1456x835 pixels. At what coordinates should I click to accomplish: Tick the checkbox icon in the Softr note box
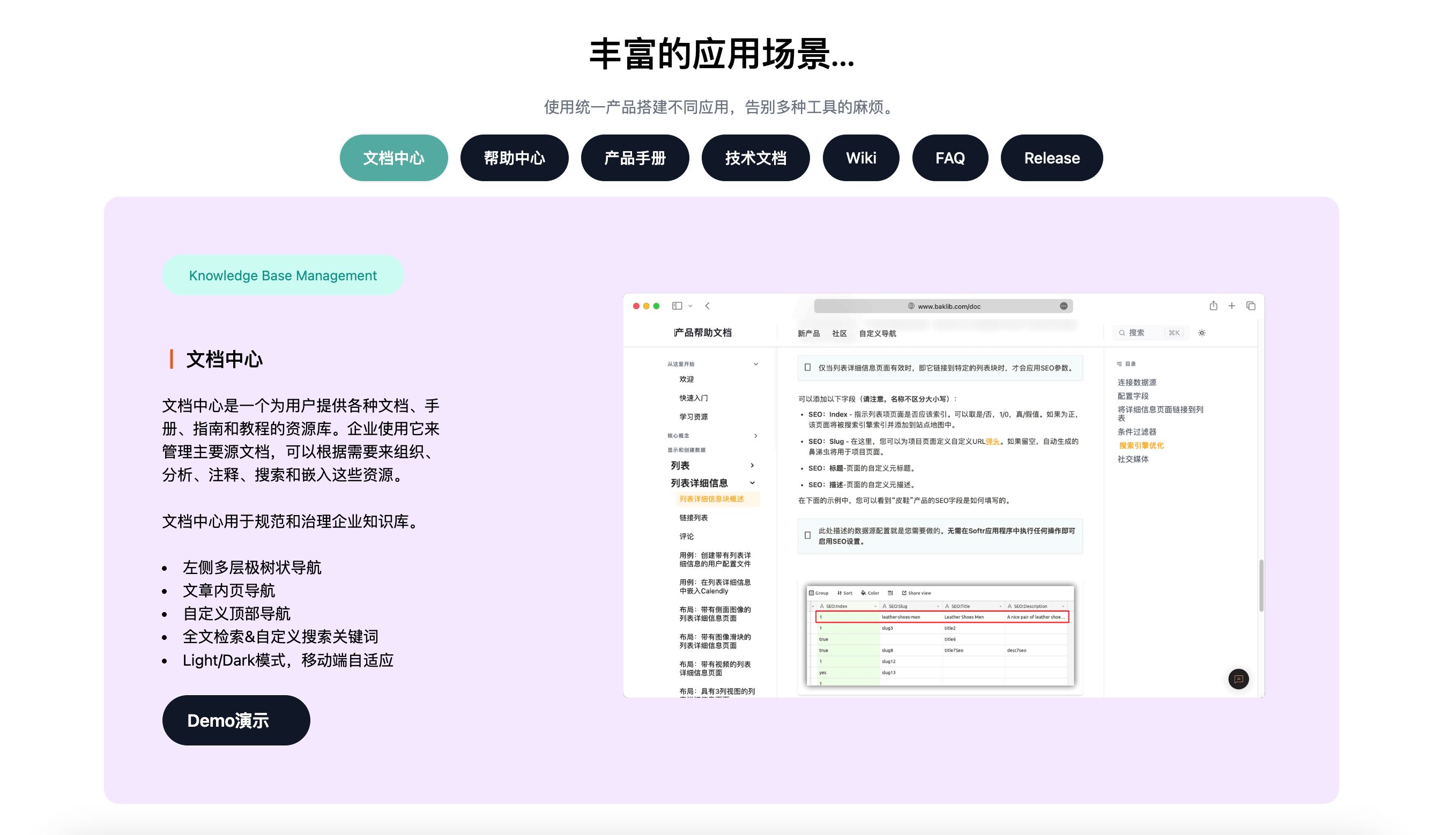807,535
